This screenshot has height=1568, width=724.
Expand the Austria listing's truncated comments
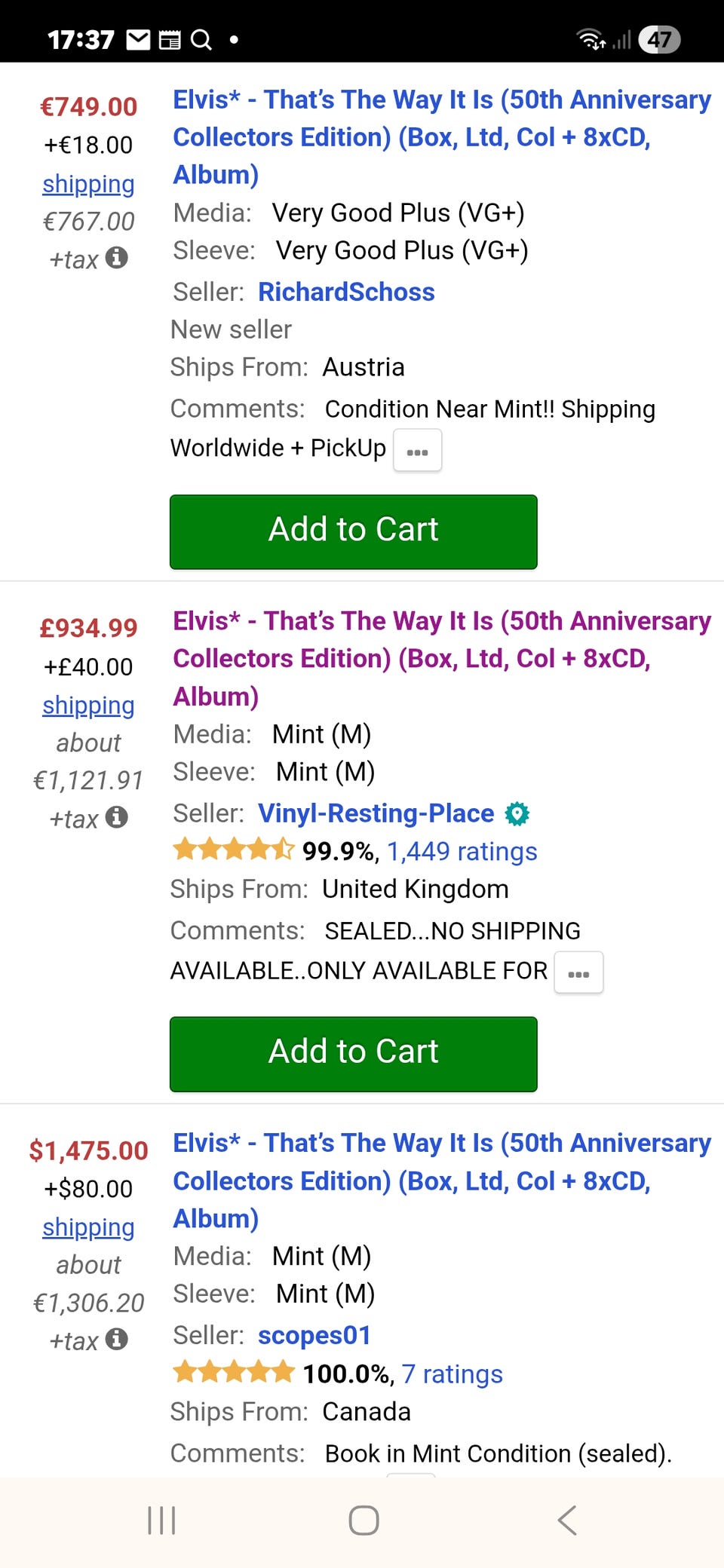point(417,451)
